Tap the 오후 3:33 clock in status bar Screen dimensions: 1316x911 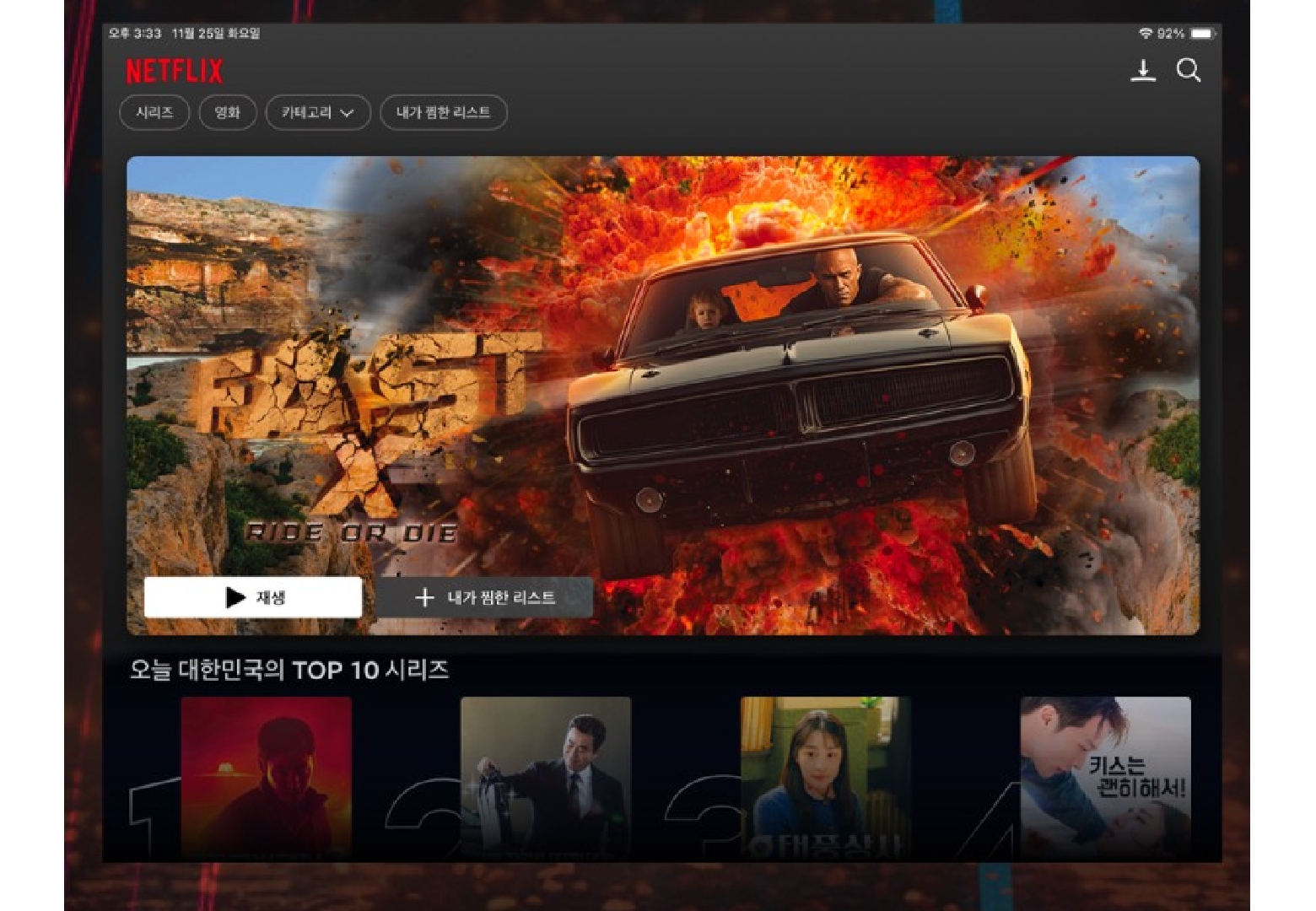pyautogui.click(x=135, y=34)
